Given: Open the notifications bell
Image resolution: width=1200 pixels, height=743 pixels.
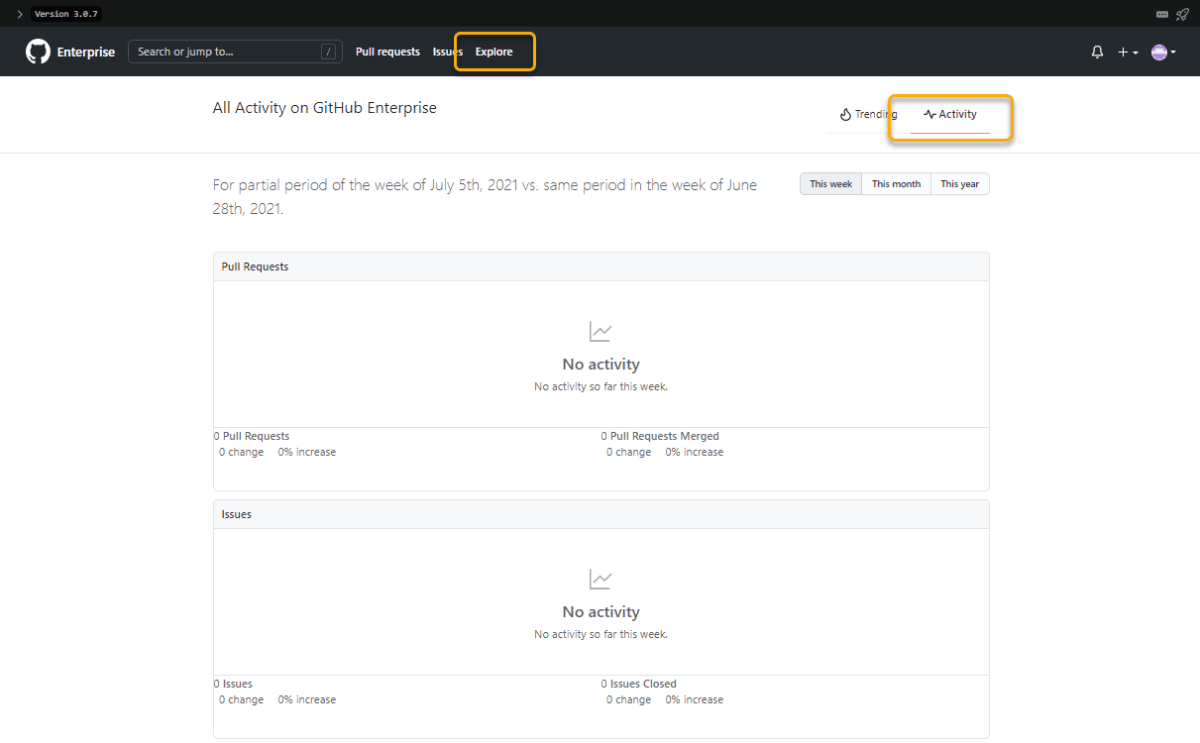Looking at the screenshot, I should pos(1097,52).
